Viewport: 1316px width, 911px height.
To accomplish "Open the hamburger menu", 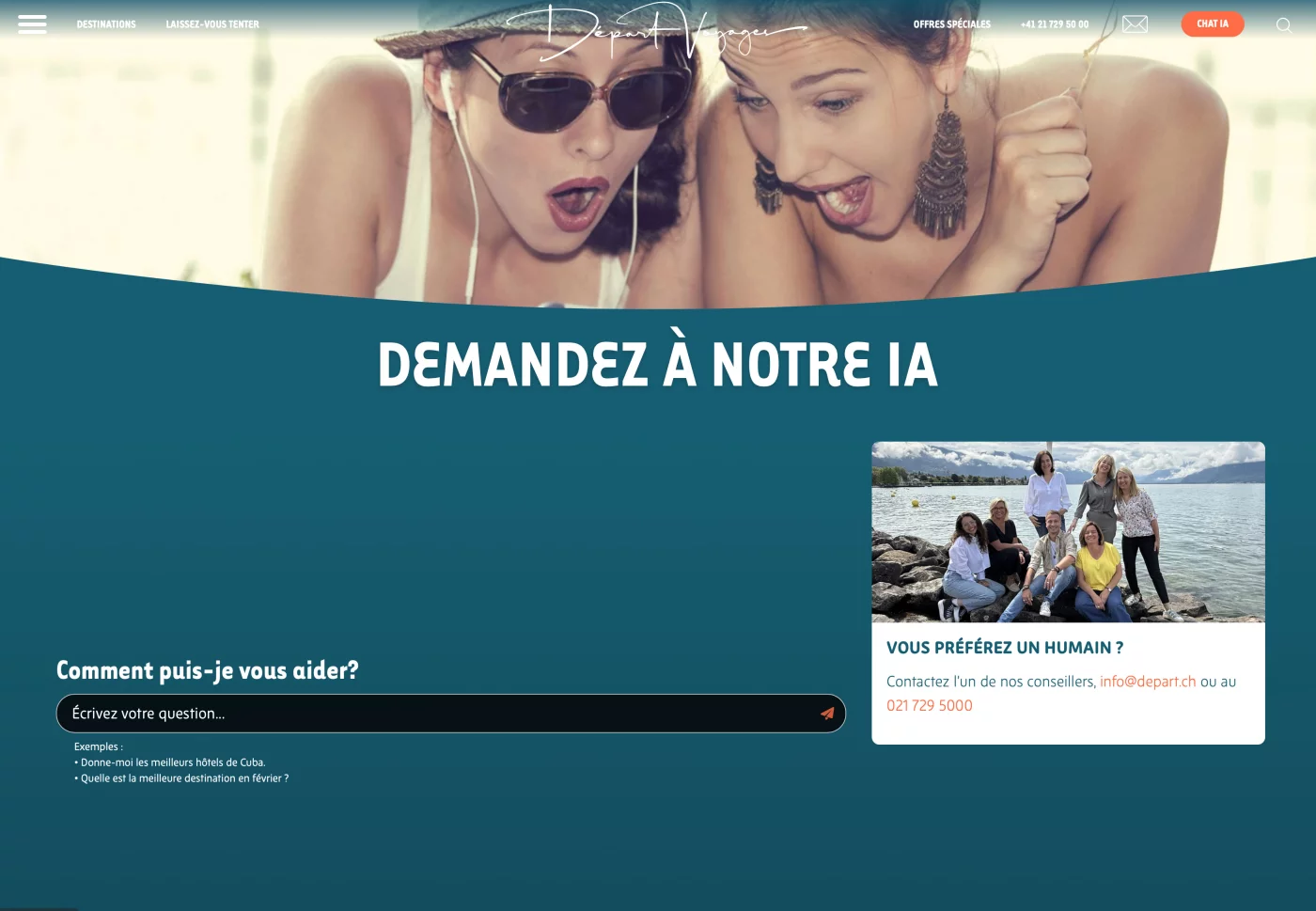I will coord(32,24).
